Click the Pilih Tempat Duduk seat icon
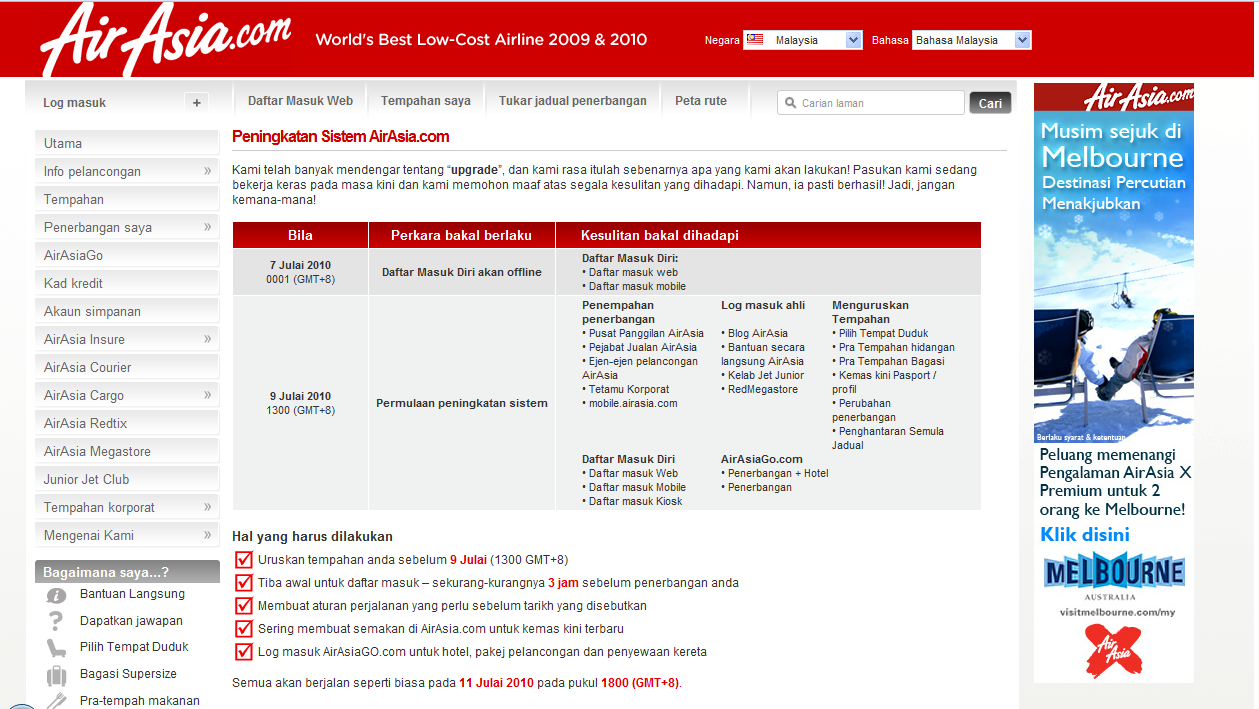Screen dimensions: 1259x709 [x=57, y=648]
